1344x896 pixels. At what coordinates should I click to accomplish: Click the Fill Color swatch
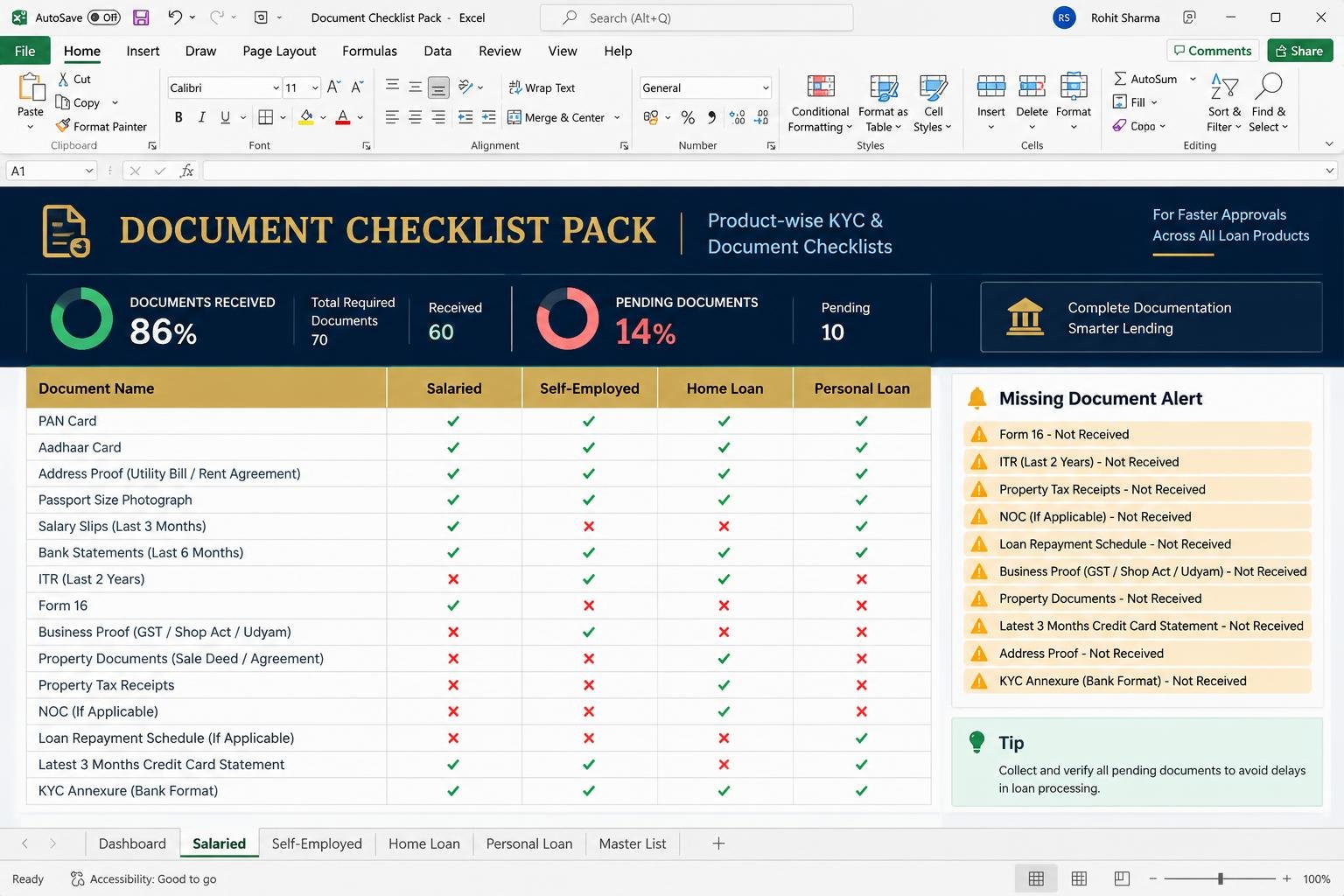click(306, 117)
